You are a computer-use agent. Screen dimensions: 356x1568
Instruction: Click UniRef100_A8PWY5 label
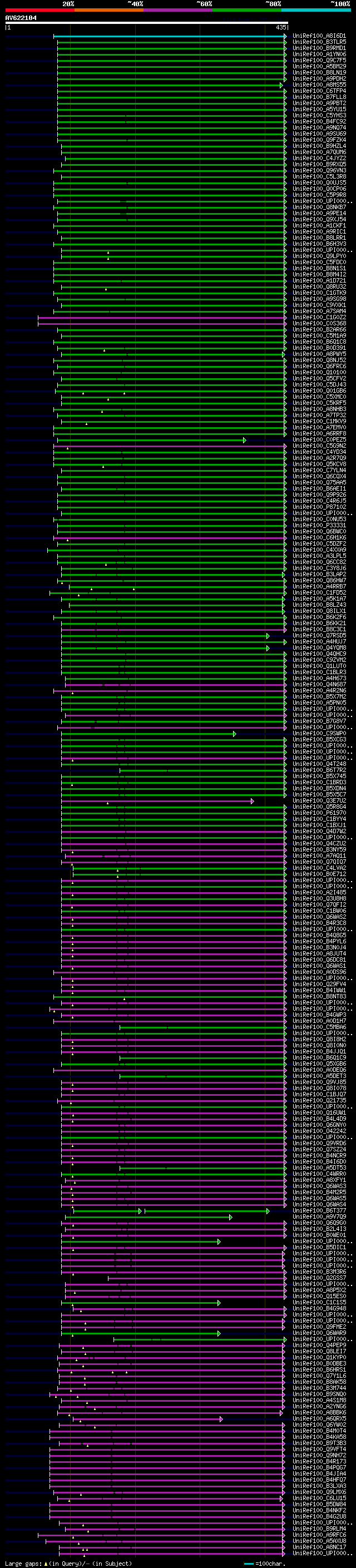[x=319, y=354]
